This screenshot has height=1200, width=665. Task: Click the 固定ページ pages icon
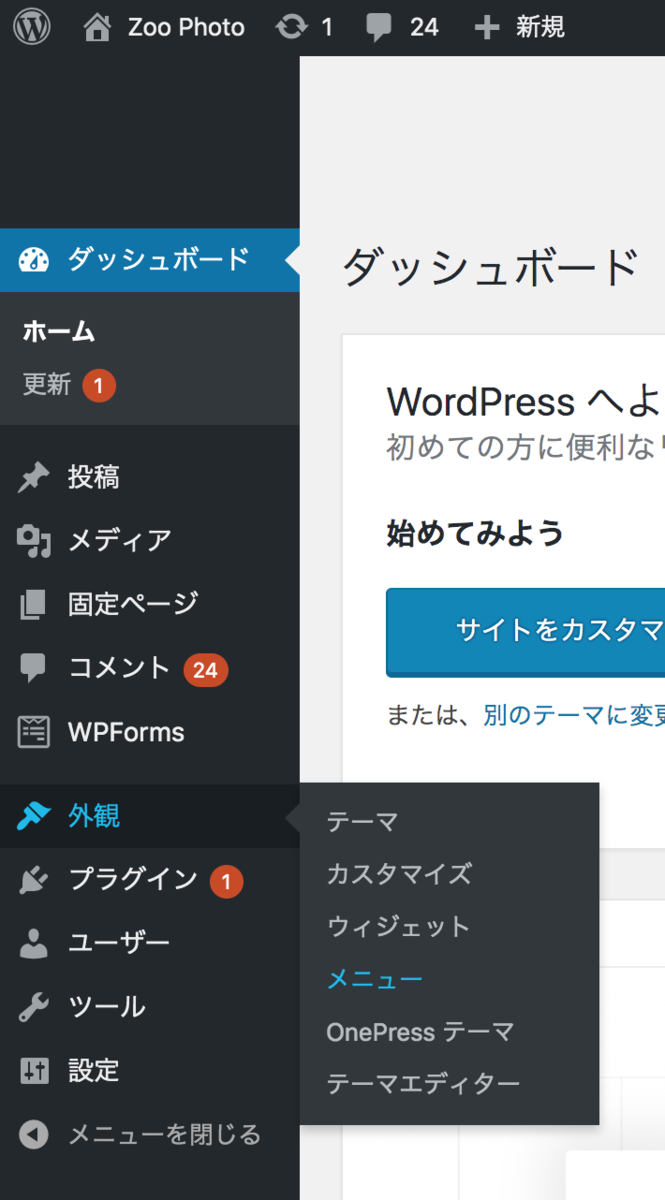click(33, 605)
